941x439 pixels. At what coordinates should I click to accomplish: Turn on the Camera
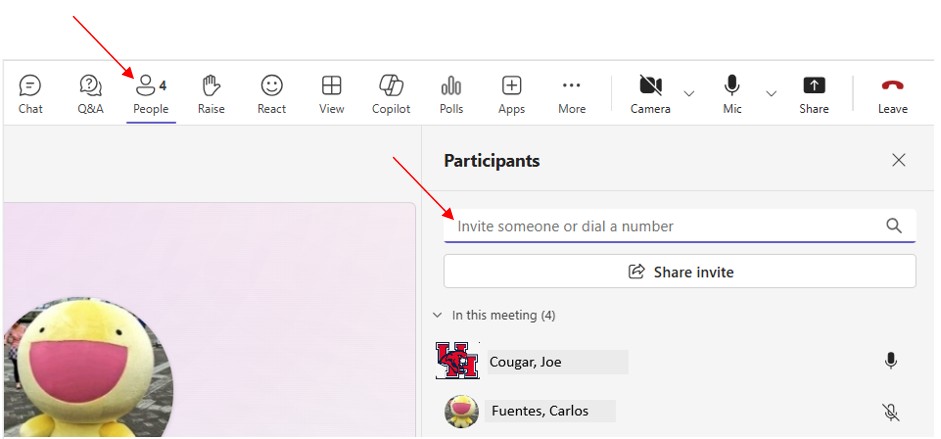tap(651, 95)
